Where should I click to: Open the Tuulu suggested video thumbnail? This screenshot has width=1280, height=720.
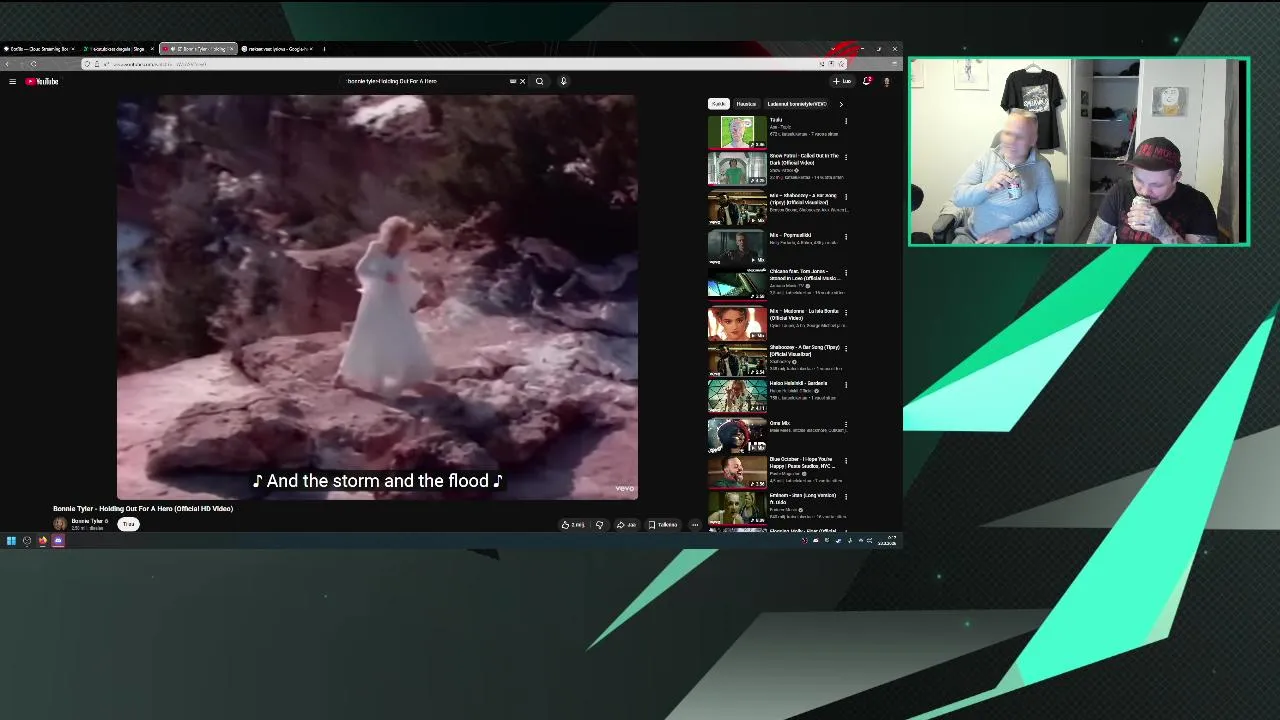[737, 132]
